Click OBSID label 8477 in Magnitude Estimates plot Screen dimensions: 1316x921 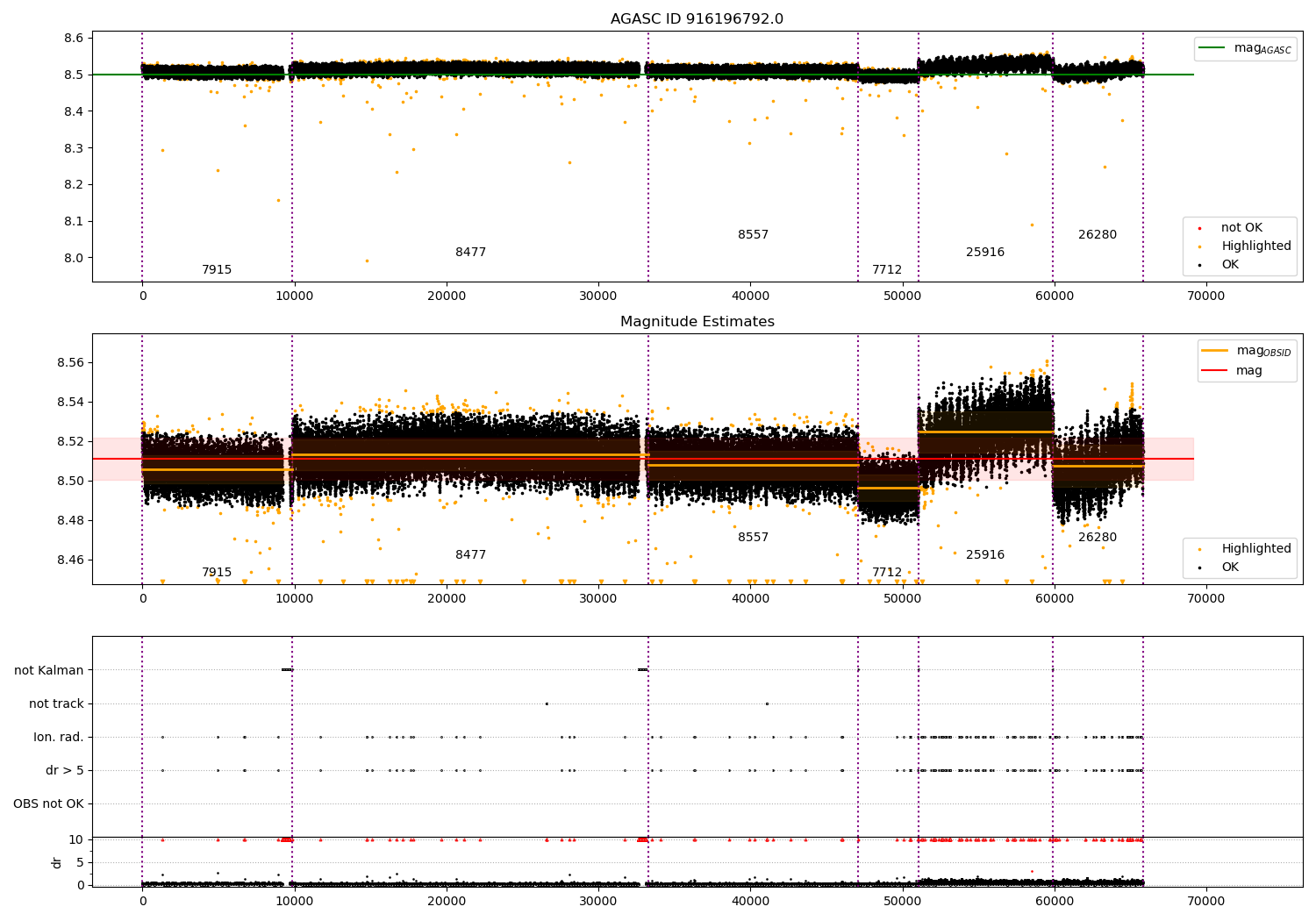point(470,555)
